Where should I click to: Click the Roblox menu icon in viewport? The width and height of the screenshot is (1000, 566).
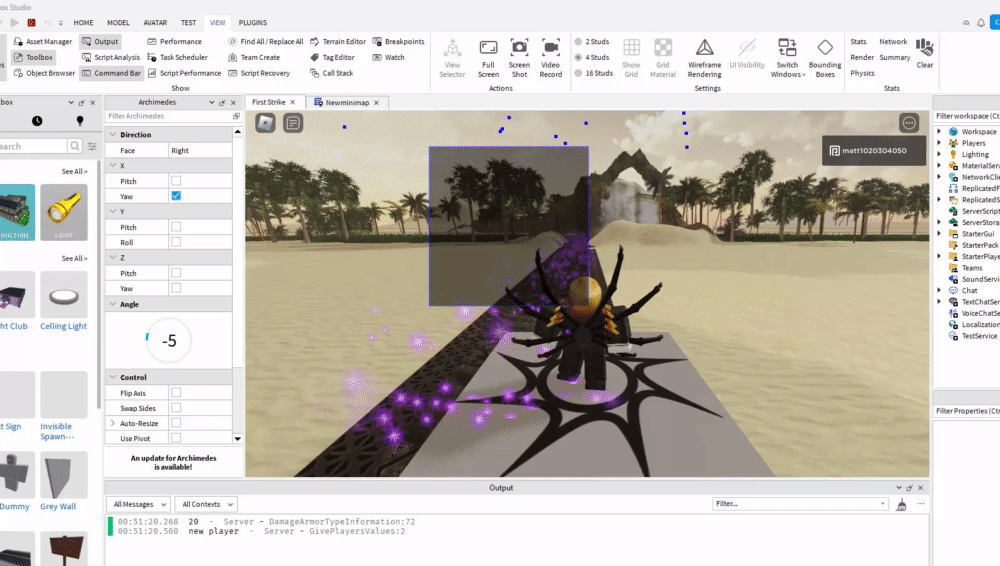pyautogui.click(x=265, y=123)
